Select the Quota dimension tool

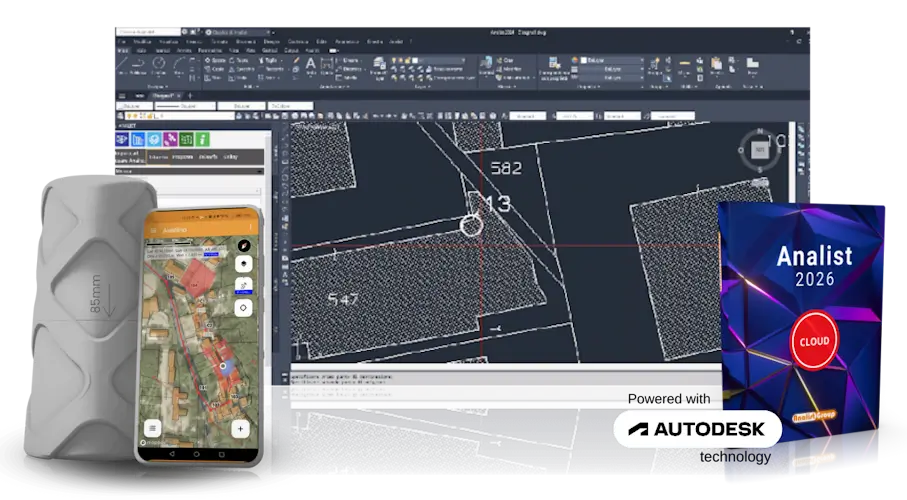327,66
